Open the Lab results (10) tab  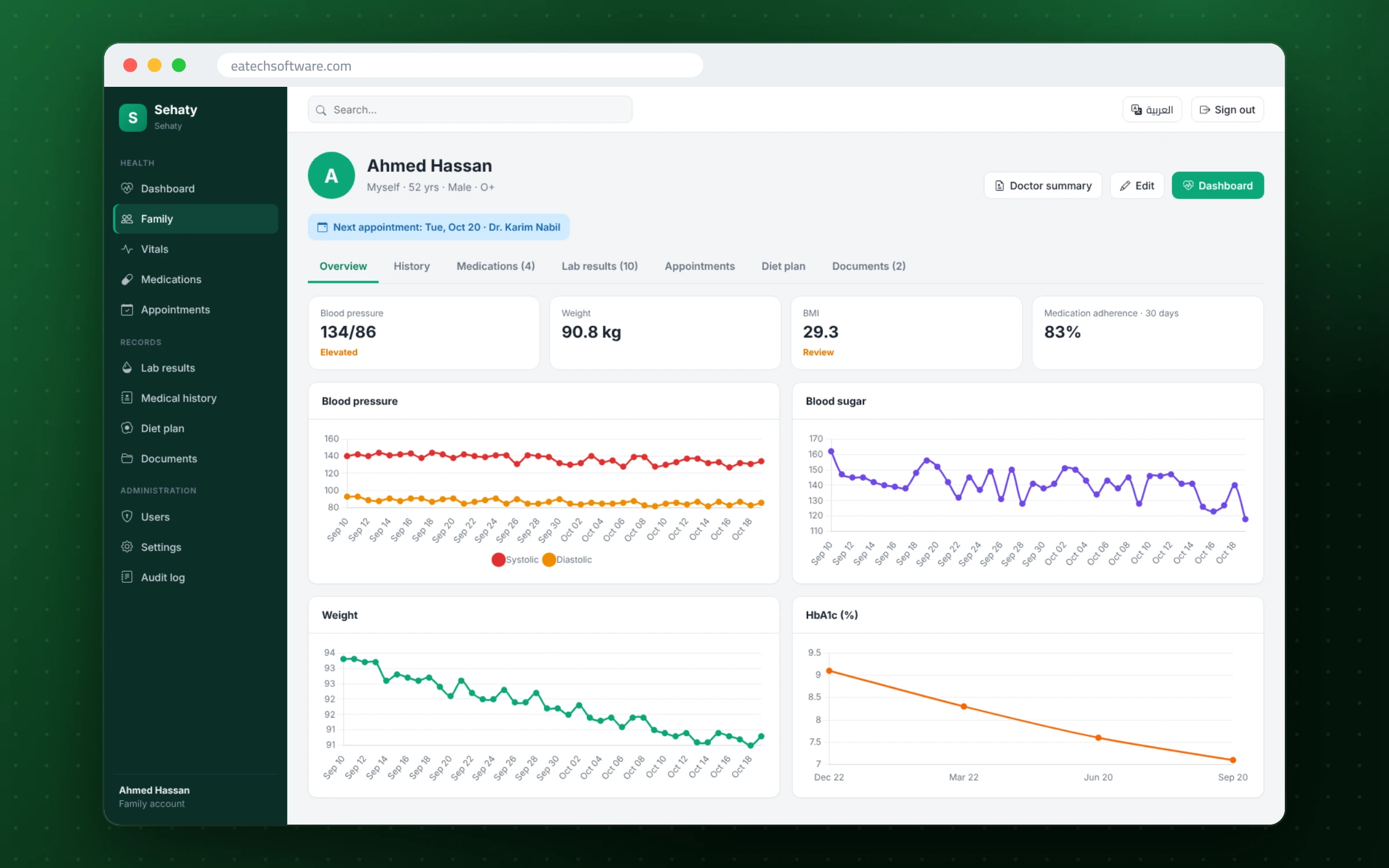coord(600,266)
